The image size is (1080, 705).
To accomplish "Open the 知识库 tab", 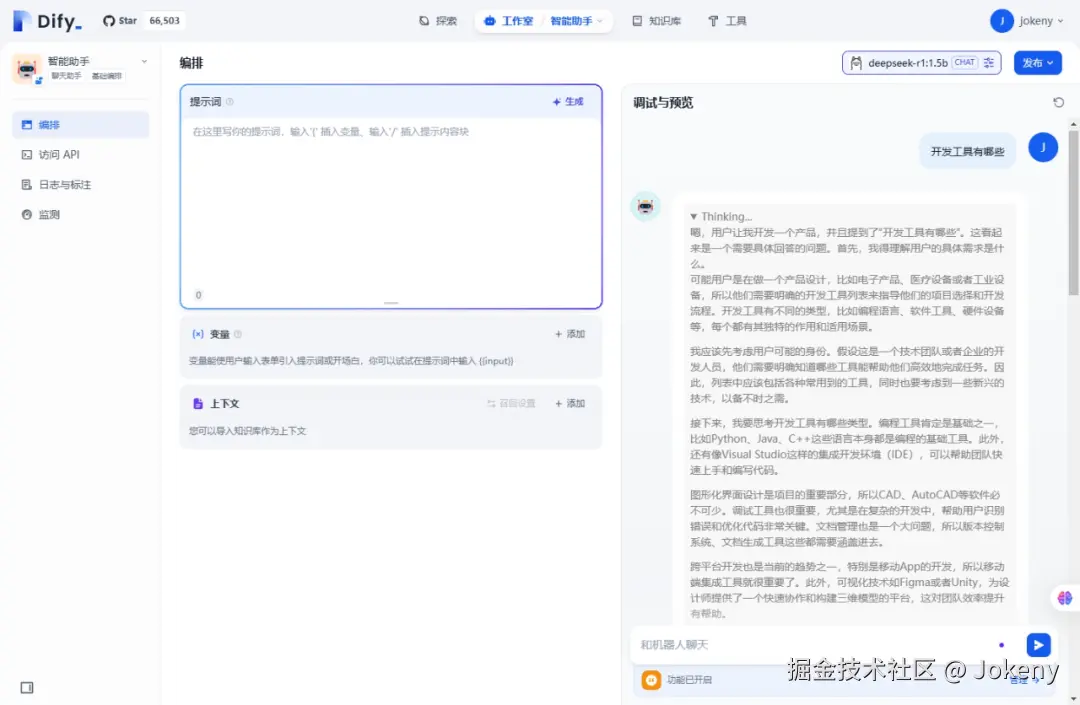I will 657,21.
